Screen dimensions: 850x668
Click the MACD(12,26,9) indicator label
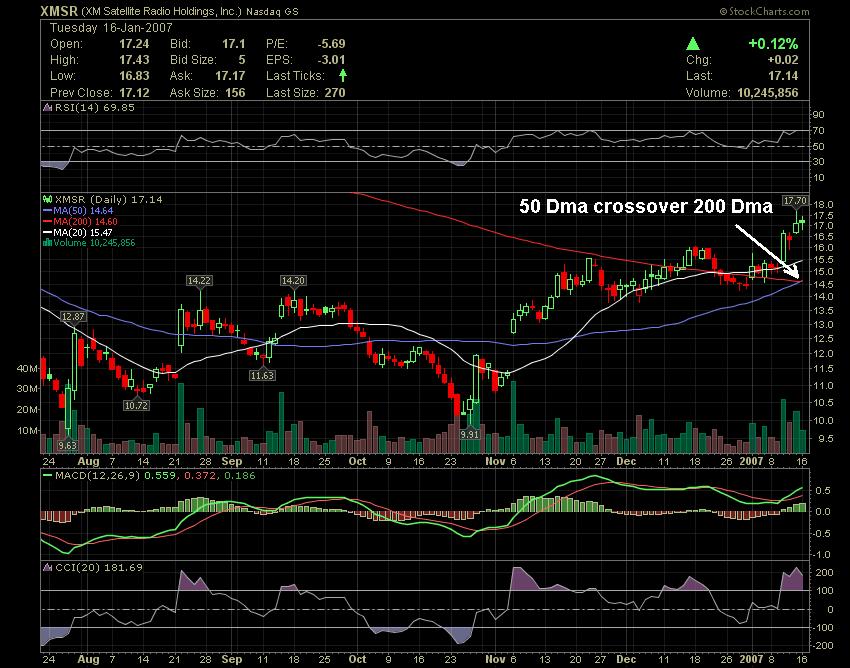[98, 476]
